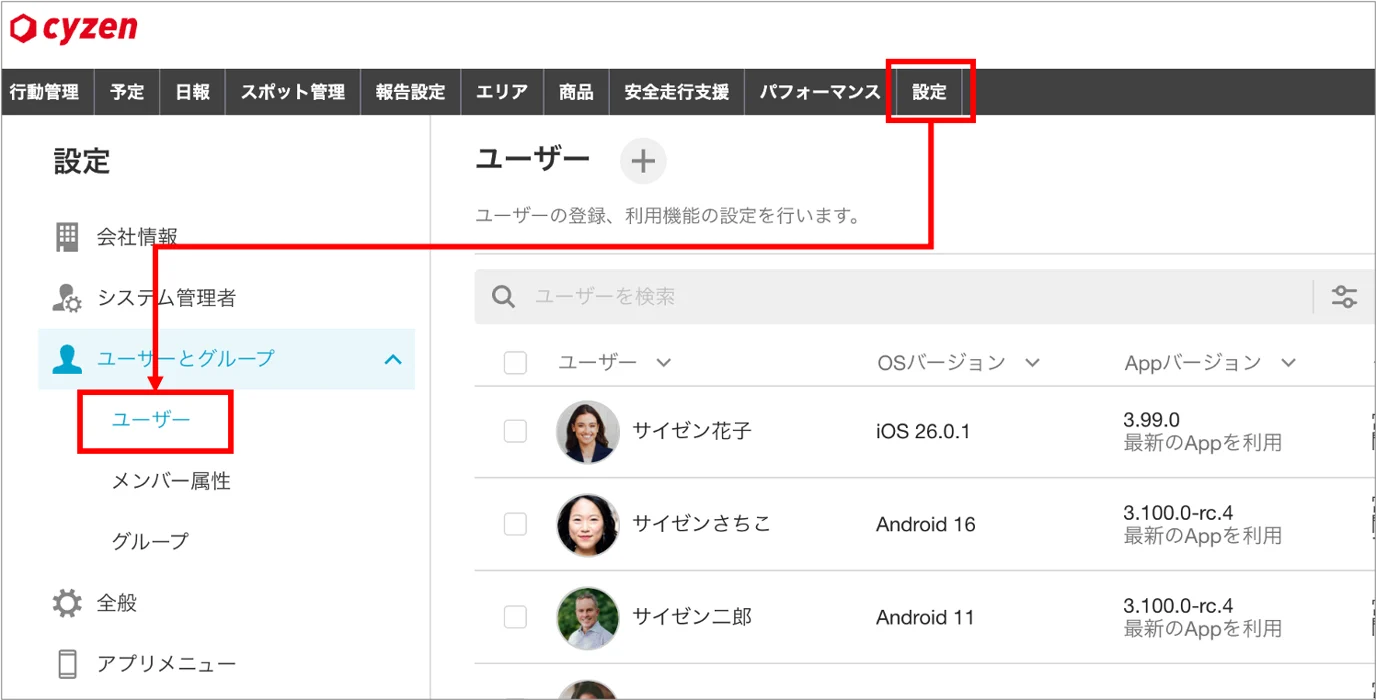Open サイゼン二郎 avatar photo
Image resolution: width=1376 pixels, height=700 pixels.
588,618
